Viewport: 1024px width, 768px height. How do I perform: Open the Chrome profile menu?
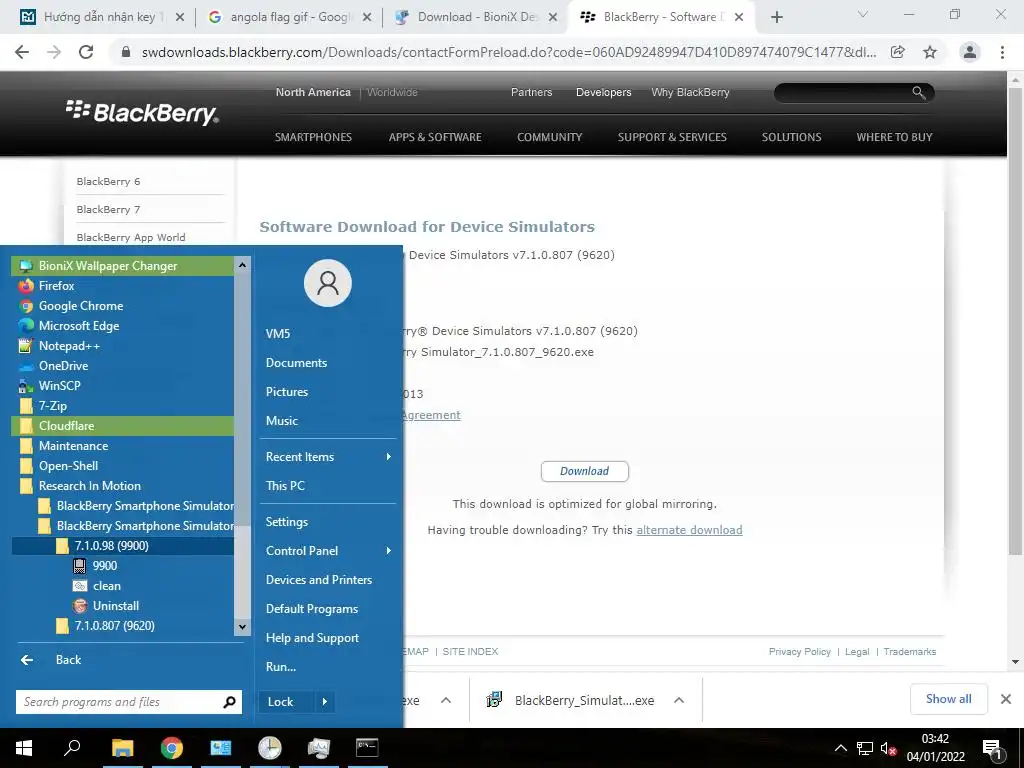point(970,52)
